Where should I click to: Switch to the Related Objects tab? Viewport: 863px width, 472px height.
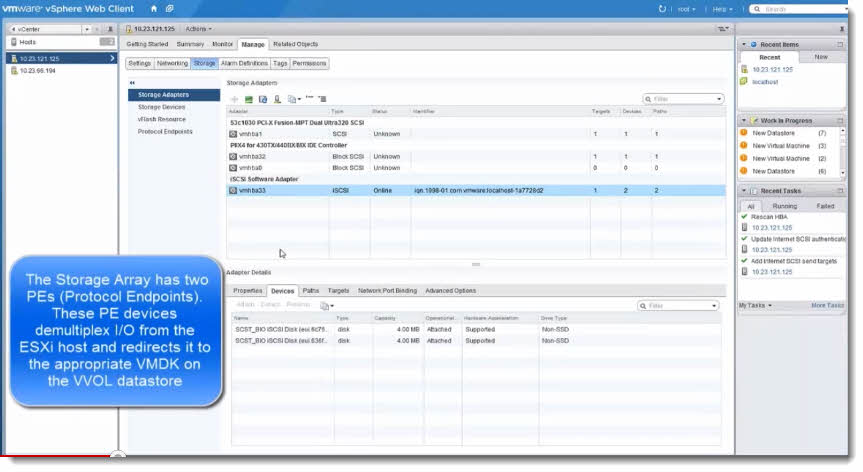pos(296,44)
